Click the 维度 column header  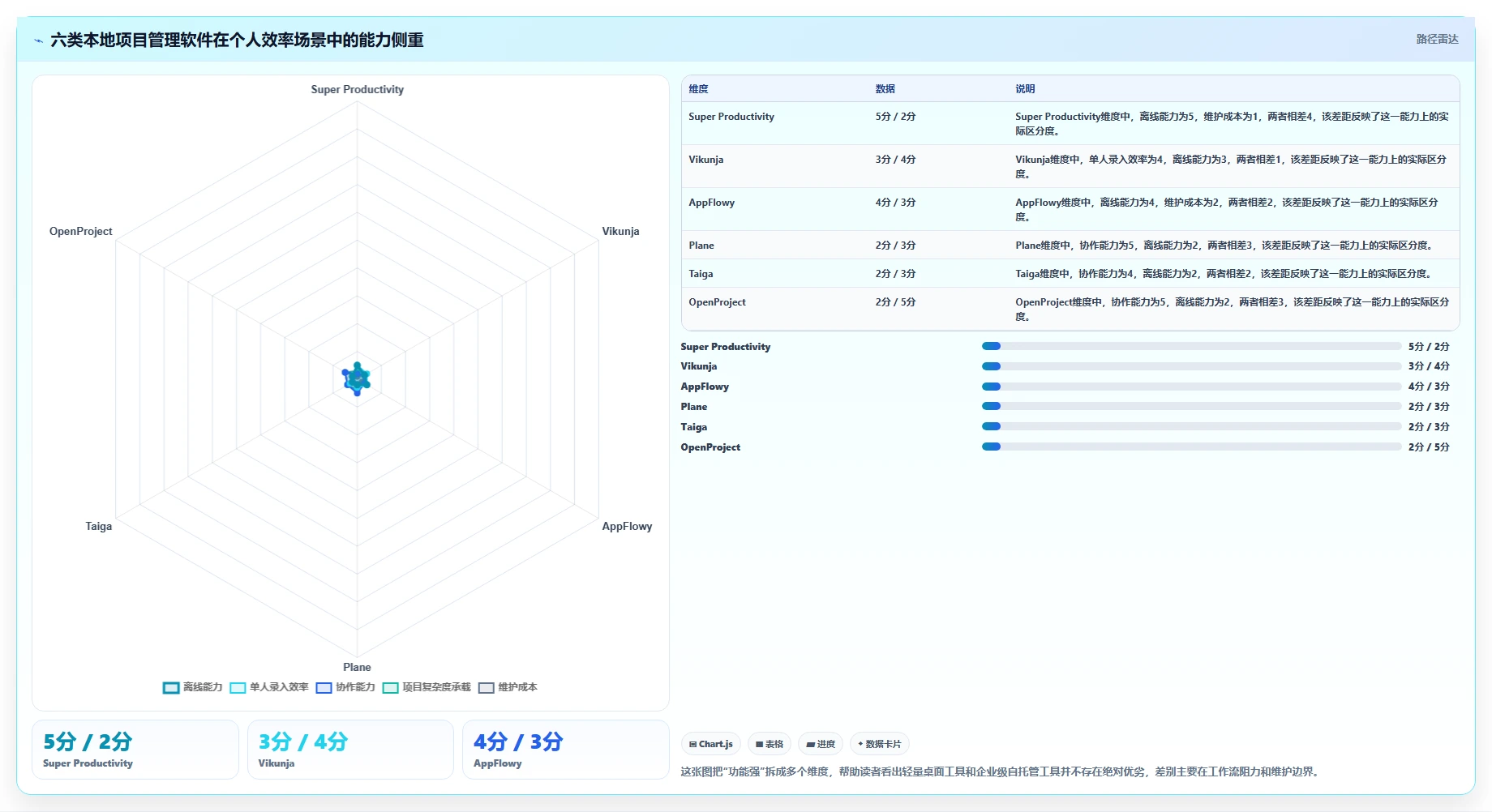coord(698,89)
